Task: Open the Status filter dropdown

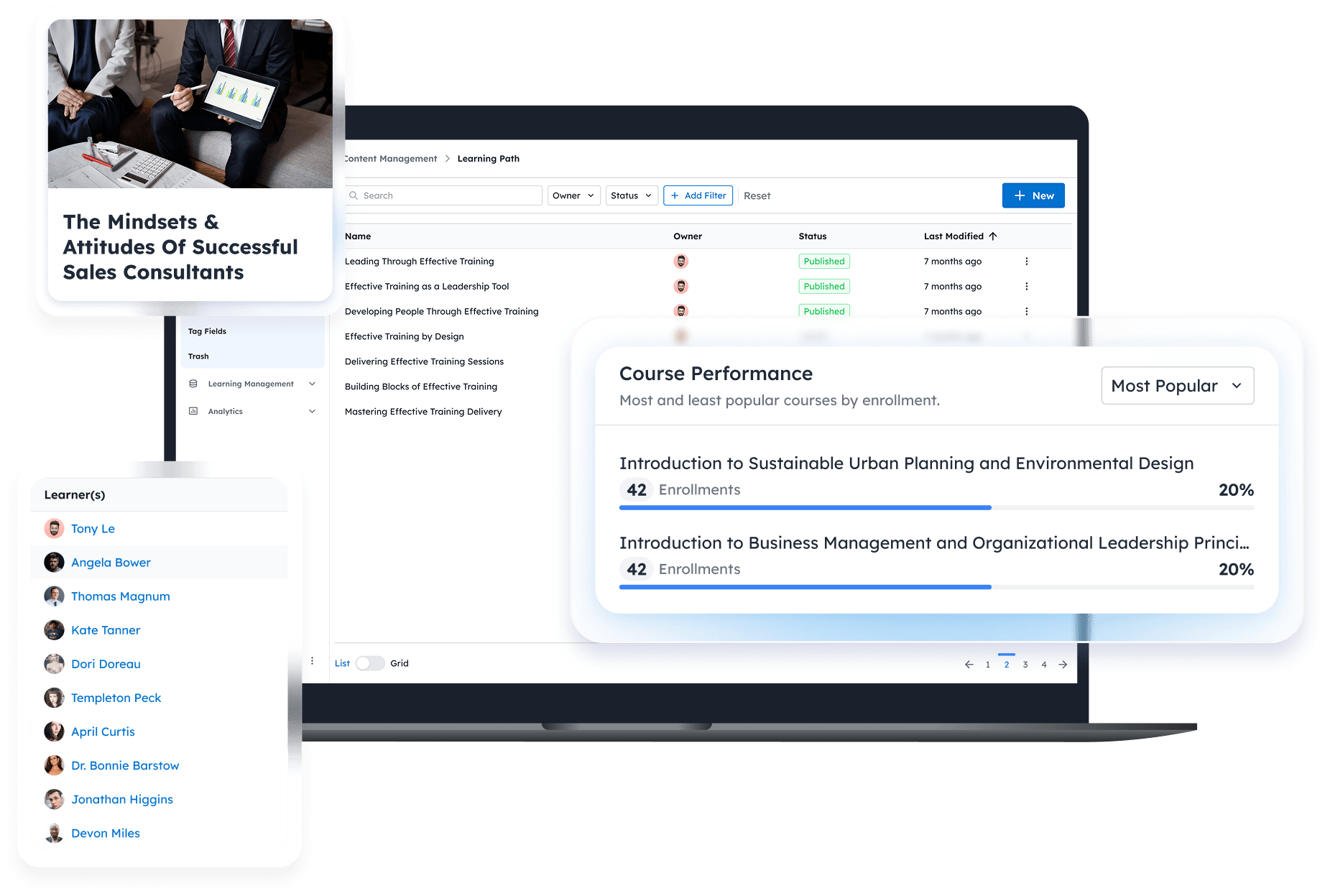Action: coord(631,195)
